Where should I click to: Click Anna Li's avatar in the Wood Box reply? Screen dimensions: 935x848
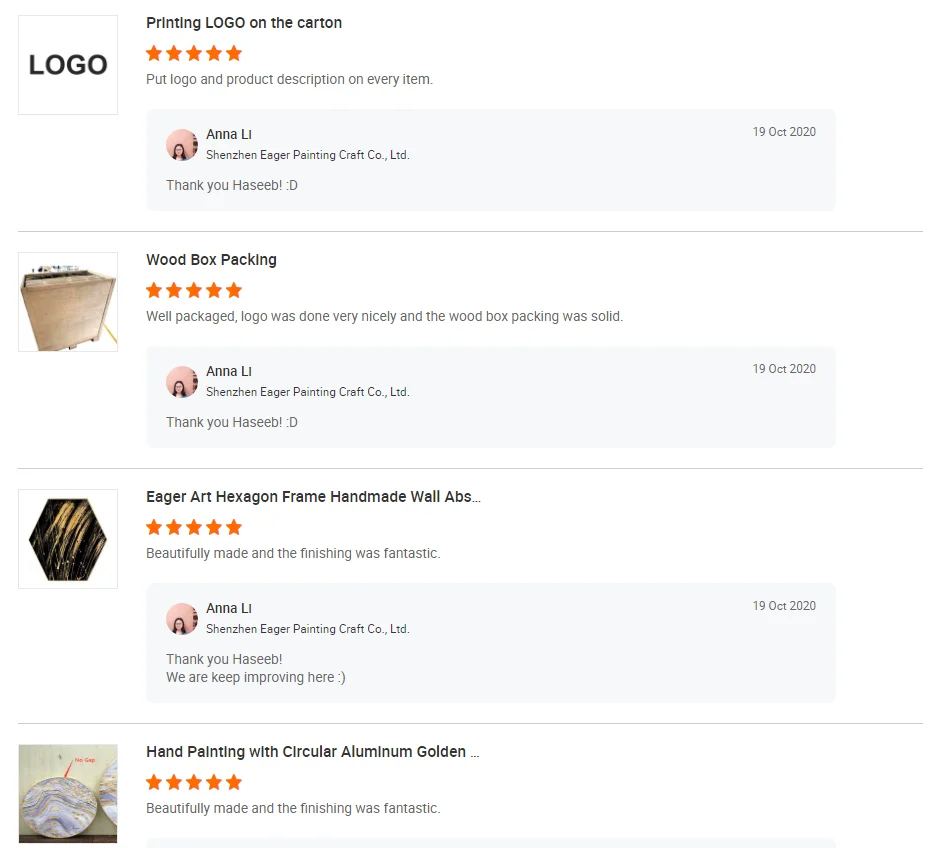182,382
